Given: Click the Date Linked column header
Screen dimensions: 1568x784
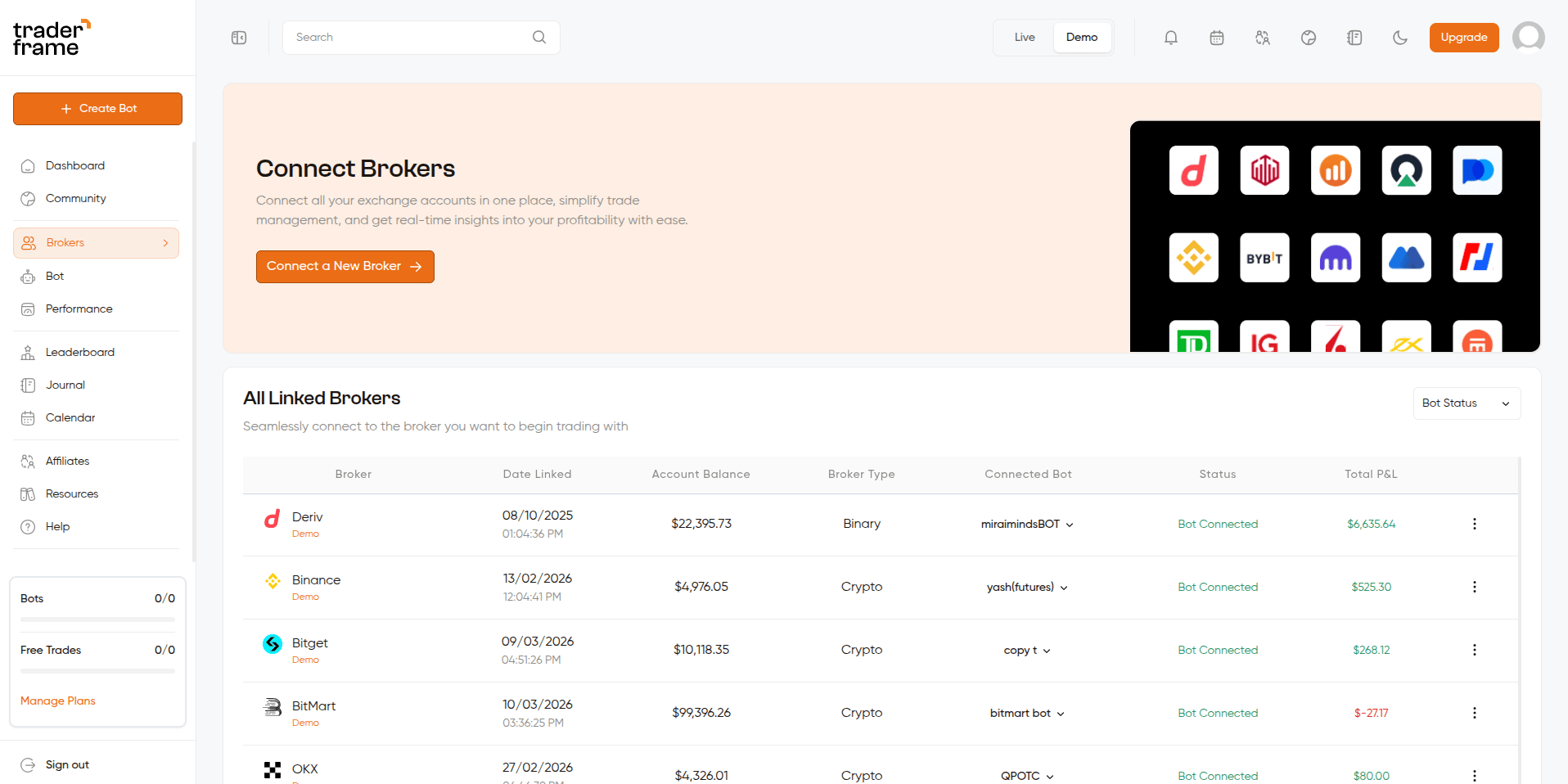Looking at the screenshot, I should click(537, 475).
